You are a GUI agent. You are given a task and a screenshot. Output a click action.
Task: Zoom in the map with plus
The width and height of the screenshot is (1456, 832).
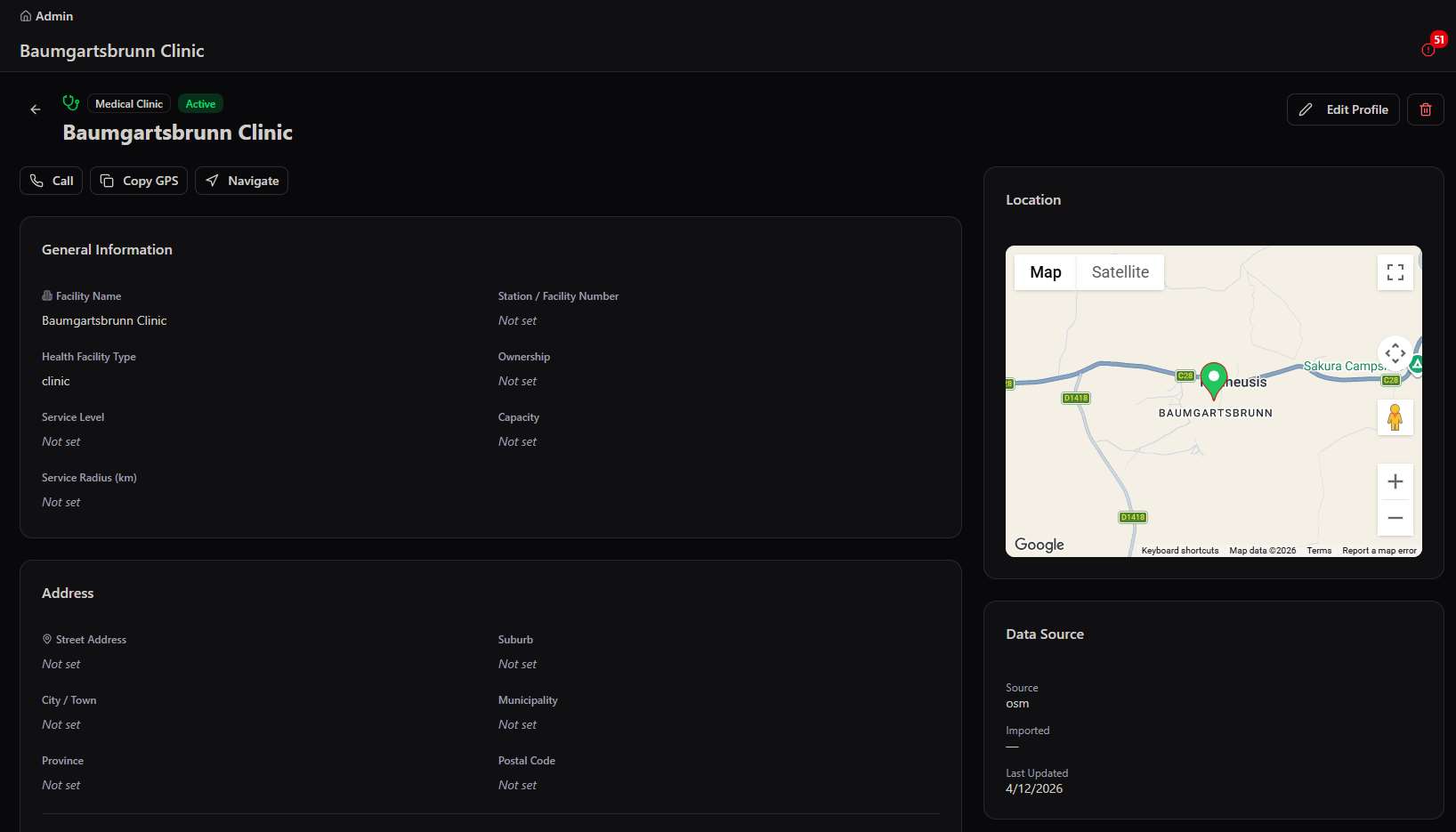(x=1395, y=481)
